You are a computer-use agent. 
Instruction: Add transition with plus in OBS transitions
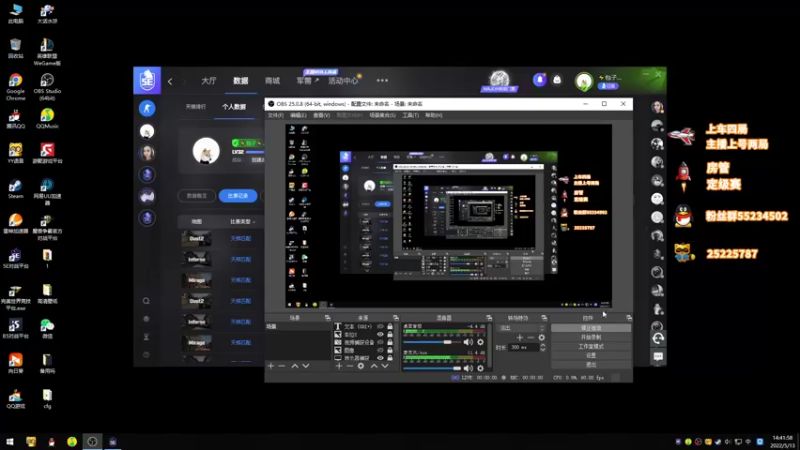coord(519,337)
